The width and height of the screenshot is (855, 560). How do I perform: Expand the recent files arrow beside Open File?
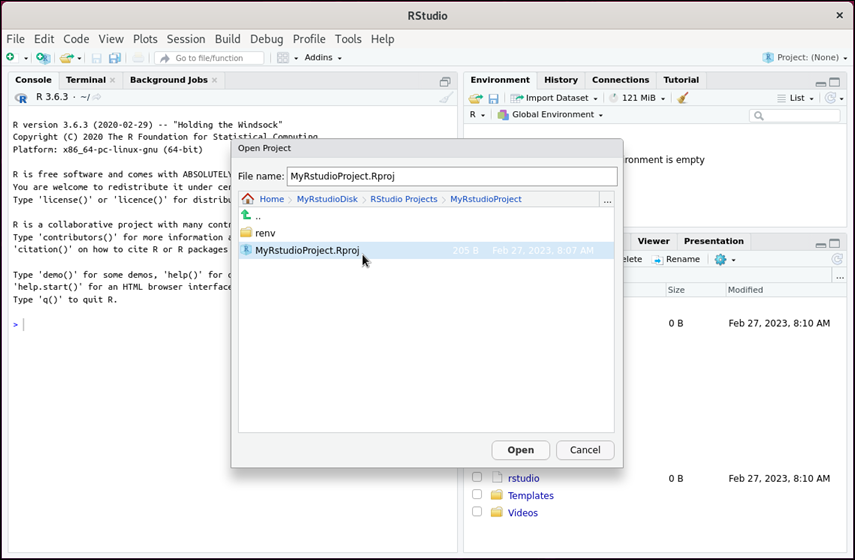(x=80, y=58)
